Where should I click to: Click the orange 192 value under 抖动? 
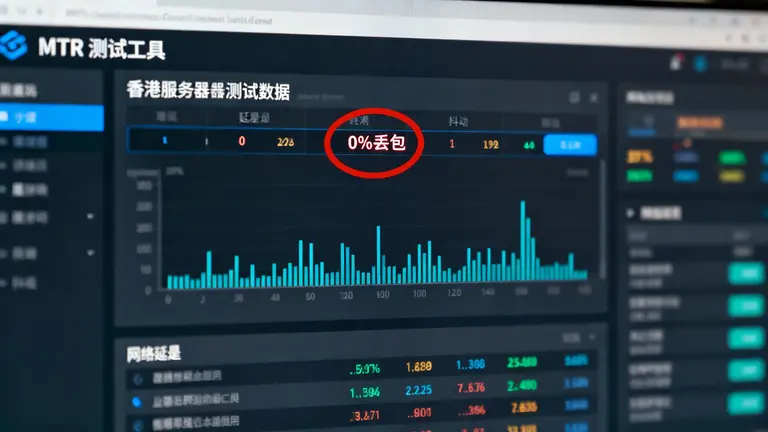[x=490, y=144]
